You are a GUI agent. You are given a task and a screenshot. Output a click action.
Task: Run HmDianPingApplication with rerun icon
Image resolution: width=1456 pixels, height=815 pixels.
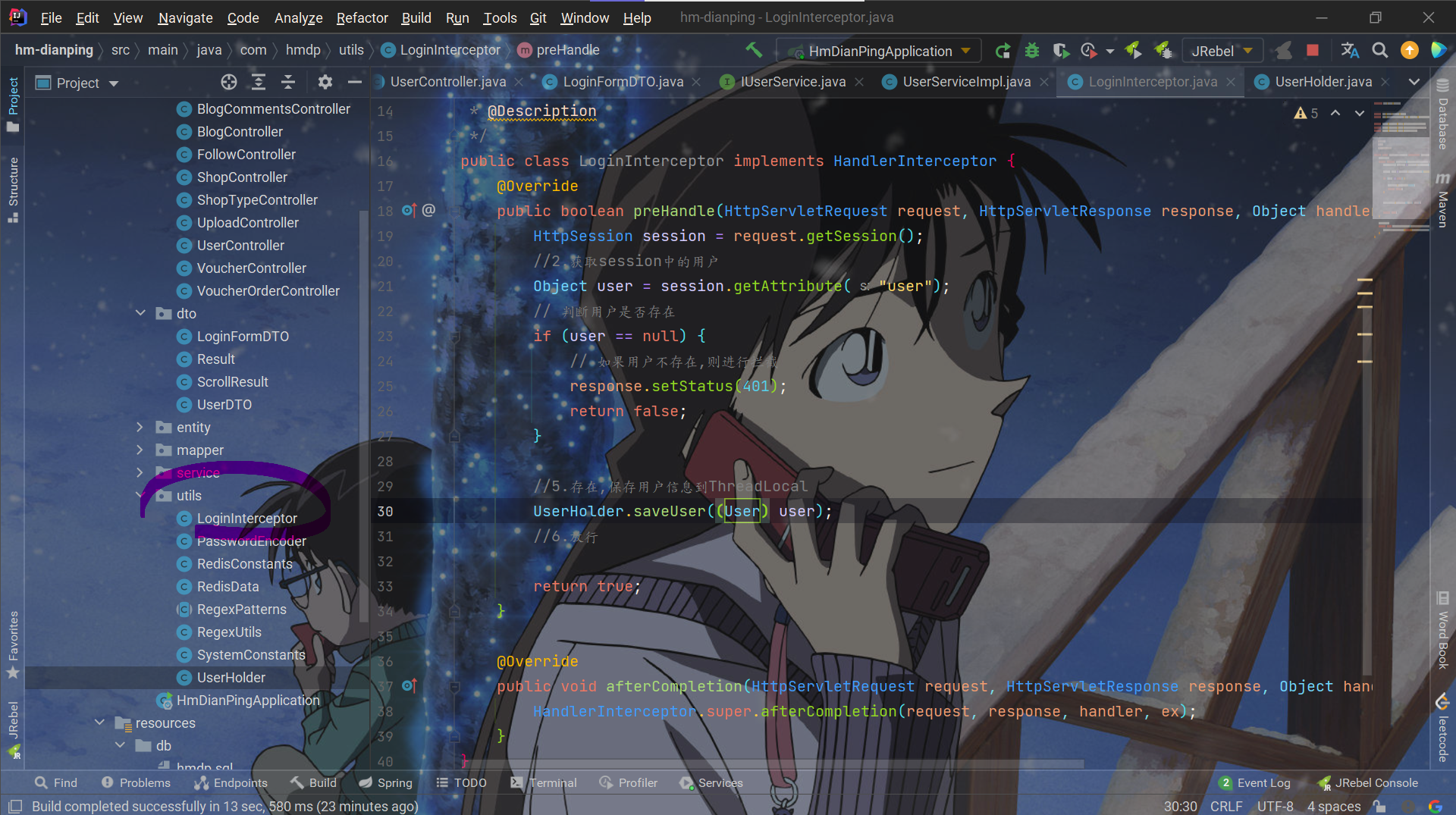click(x=1003, y=51)
